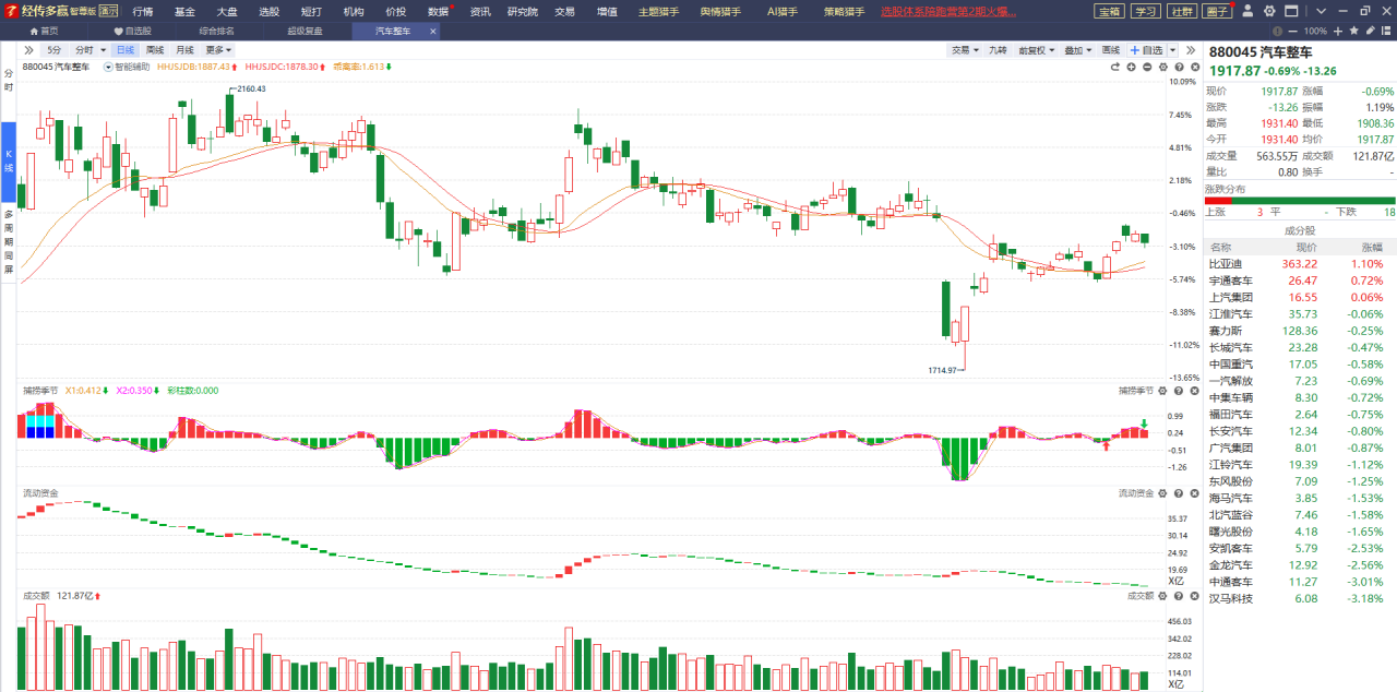This screenshot has width=1397, height=693.
Task: Click the 成分股 list header
Action: coord(1300,230)
